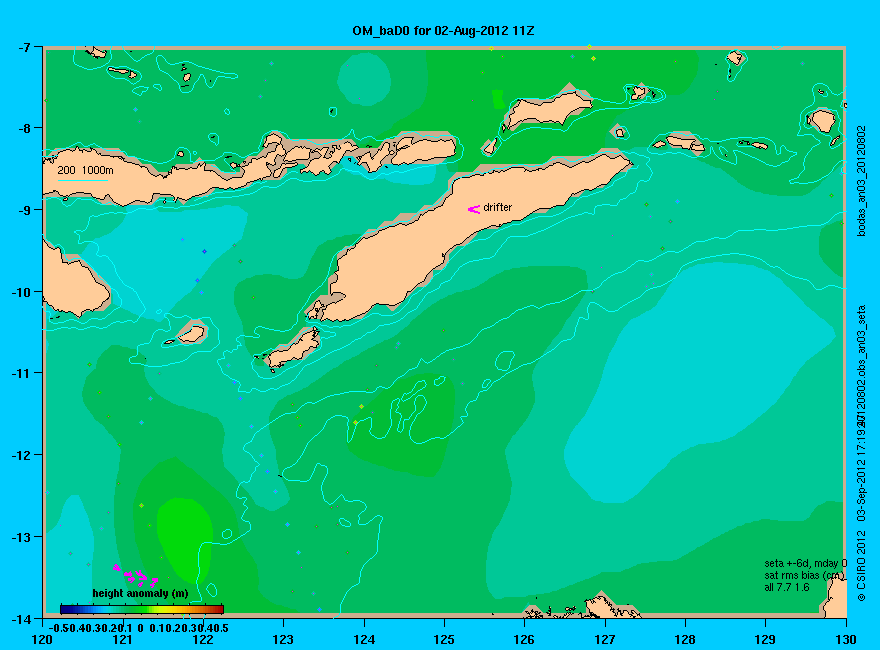Click the magenta drifter arrow marker beside the 'drifter' label
Viewport: 880px width, 650px height.
click(474, 209)
